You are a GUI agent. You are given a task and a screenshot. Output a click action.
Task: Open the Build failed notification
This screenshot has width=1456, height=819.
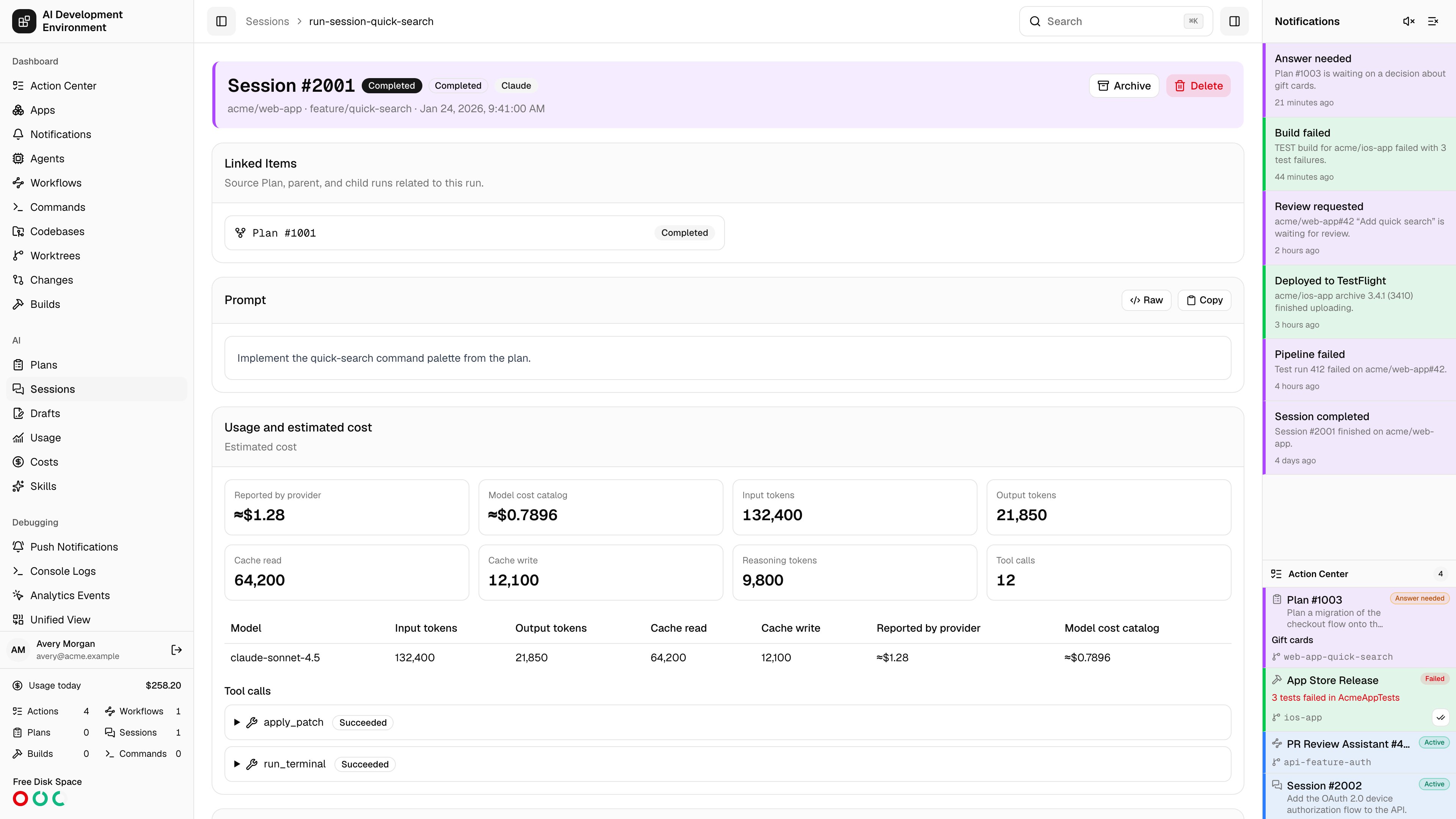pyautogui.click(x=1359, y=154)
